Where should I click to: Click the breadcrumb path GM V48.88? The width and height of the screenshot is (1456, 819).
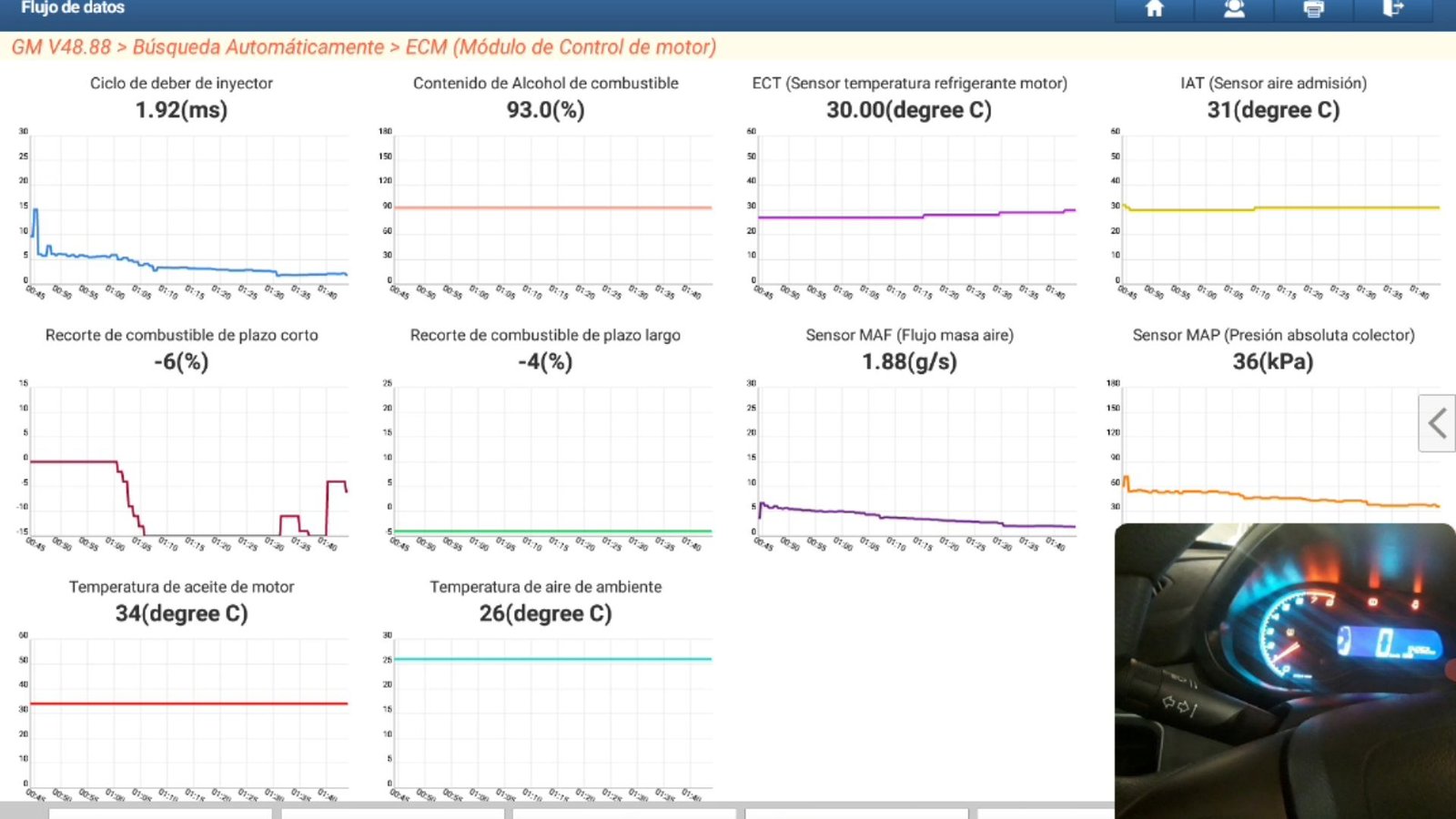click(x=61, y=47)
